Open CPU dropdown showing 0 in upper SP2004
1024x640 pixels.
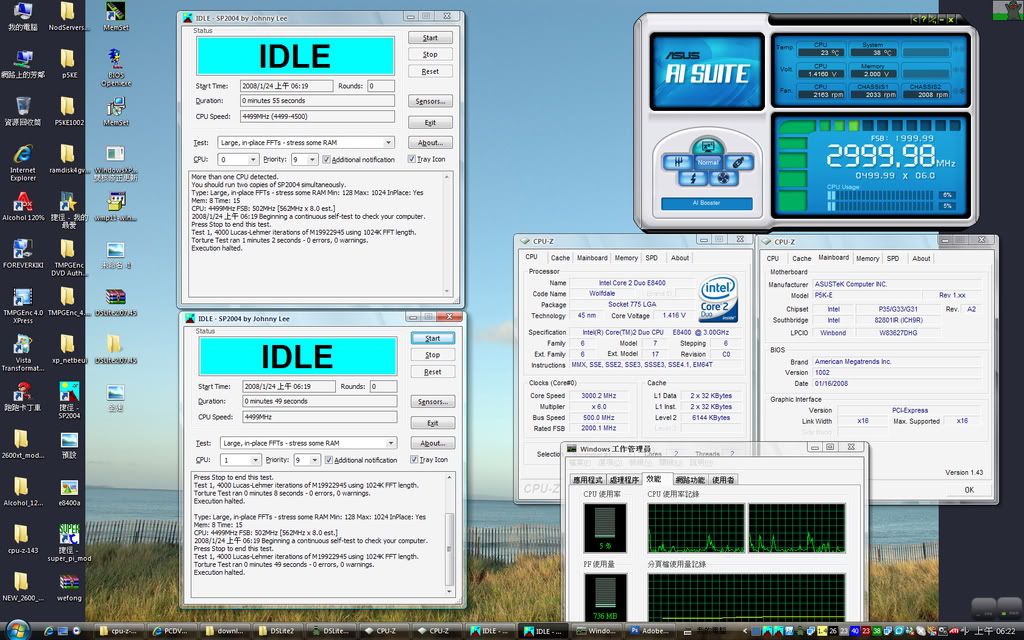[x=238, y=159]
